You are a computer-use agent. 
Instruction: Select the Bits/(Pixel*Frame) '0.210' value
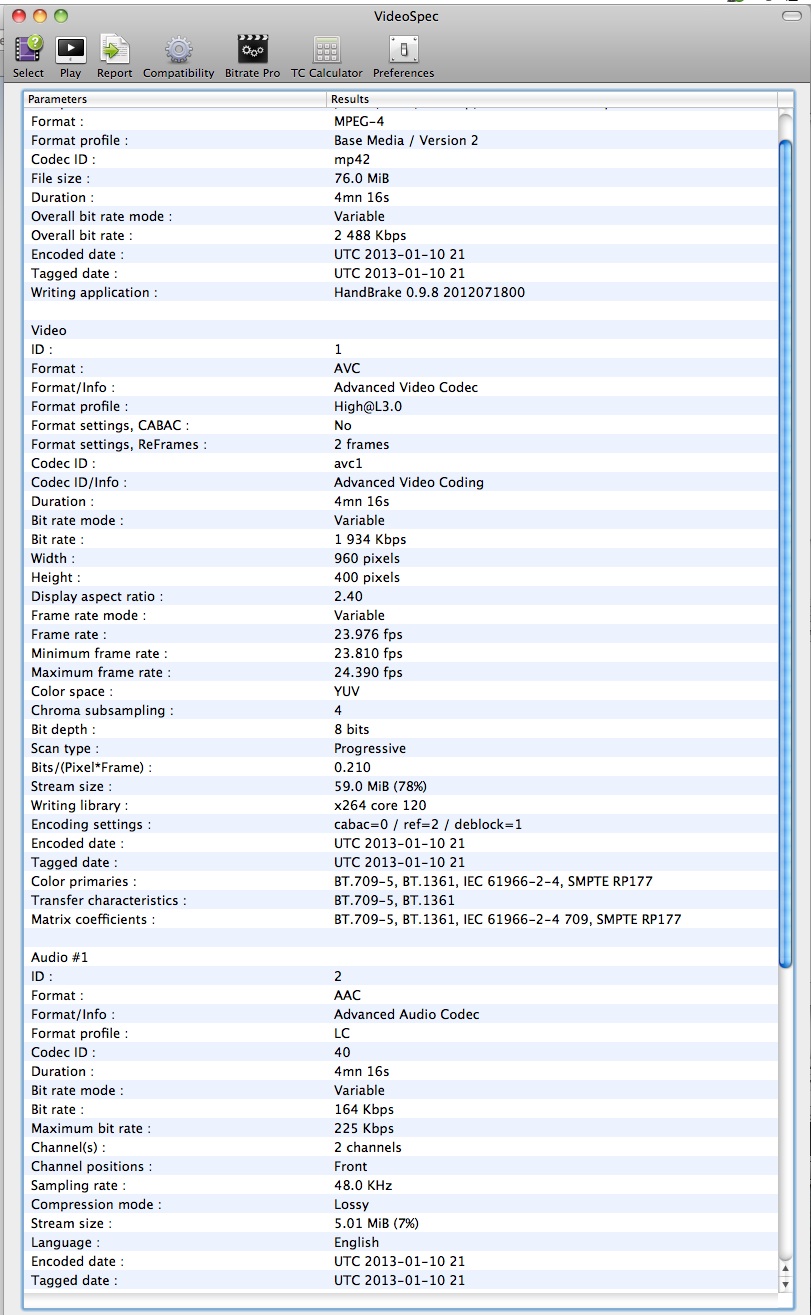tap(352, 767)
